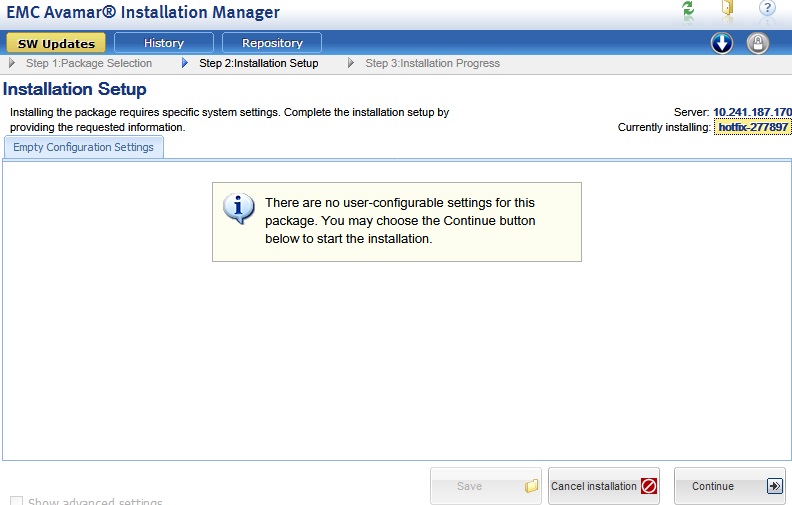
Task: Click the Installation Setup heading
Action: (75, 89)
